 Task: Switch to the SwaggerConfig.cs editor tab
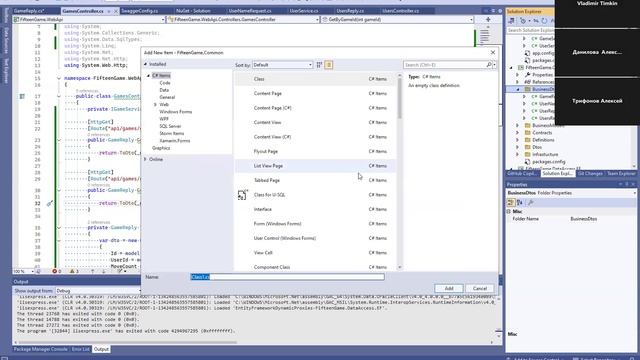140,11
